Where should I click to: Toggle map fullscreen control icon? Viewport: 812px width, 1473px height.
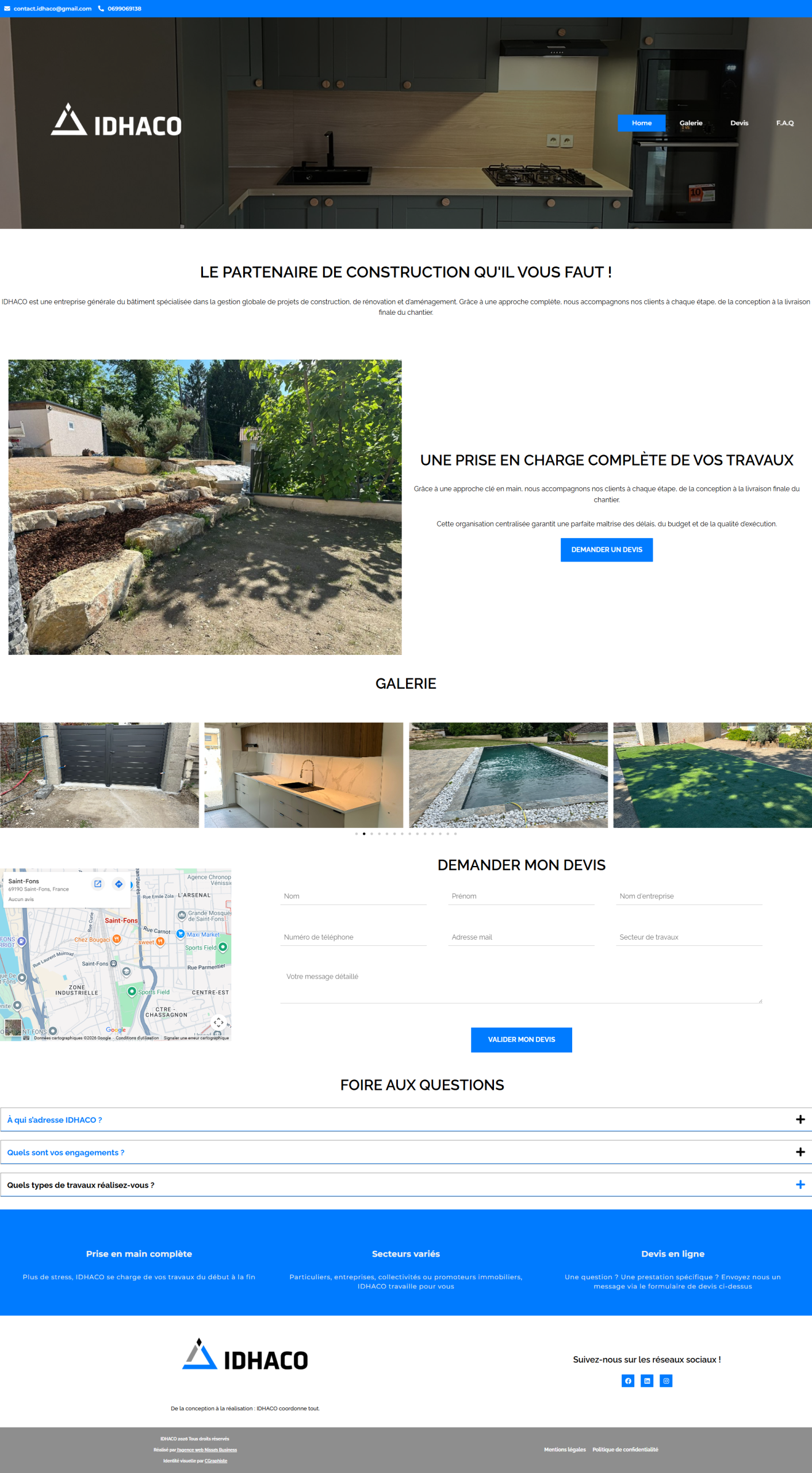tap(219, 1022)
